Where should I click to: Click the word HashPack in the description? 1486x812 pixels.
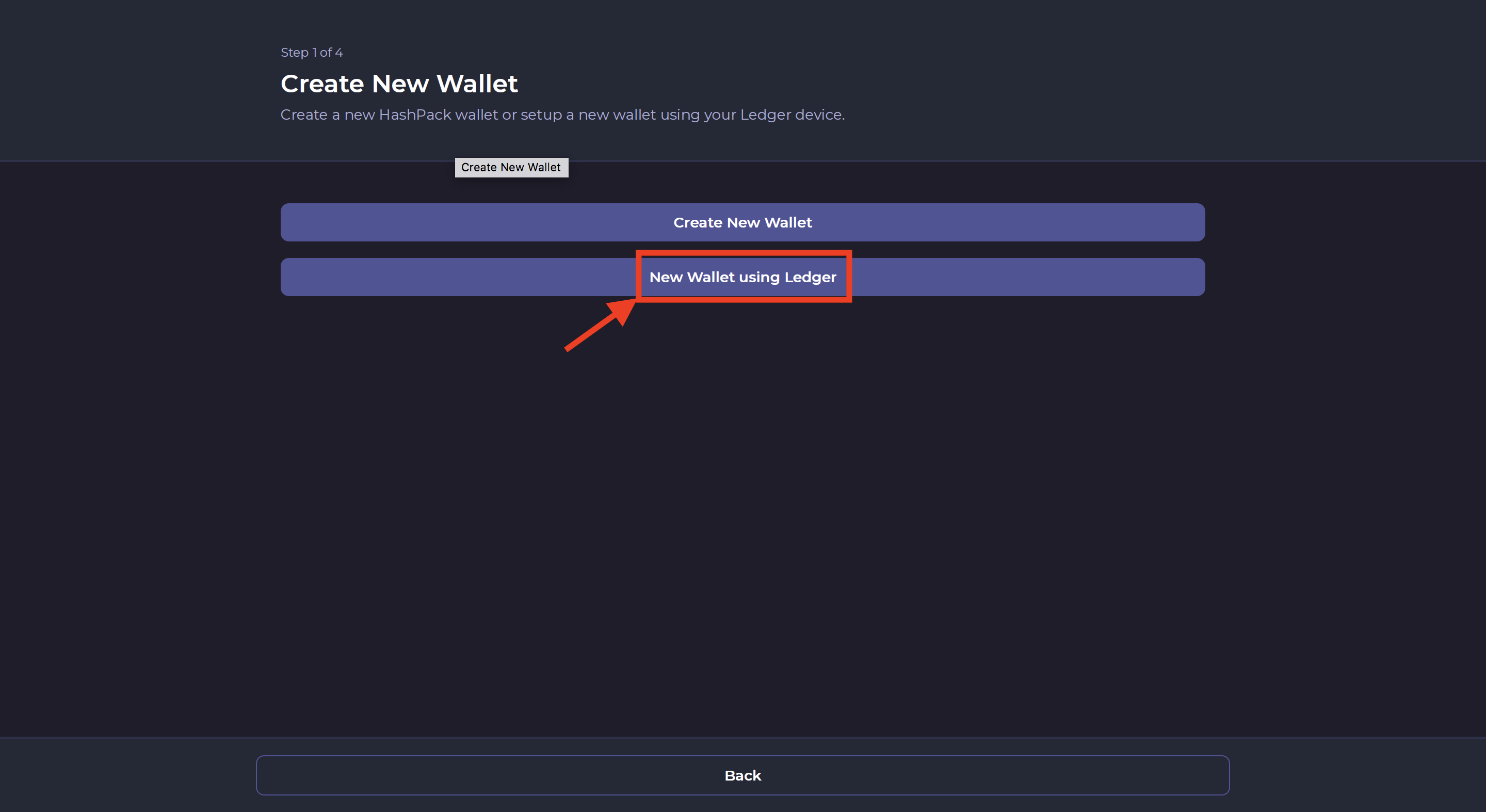(415, 115)
